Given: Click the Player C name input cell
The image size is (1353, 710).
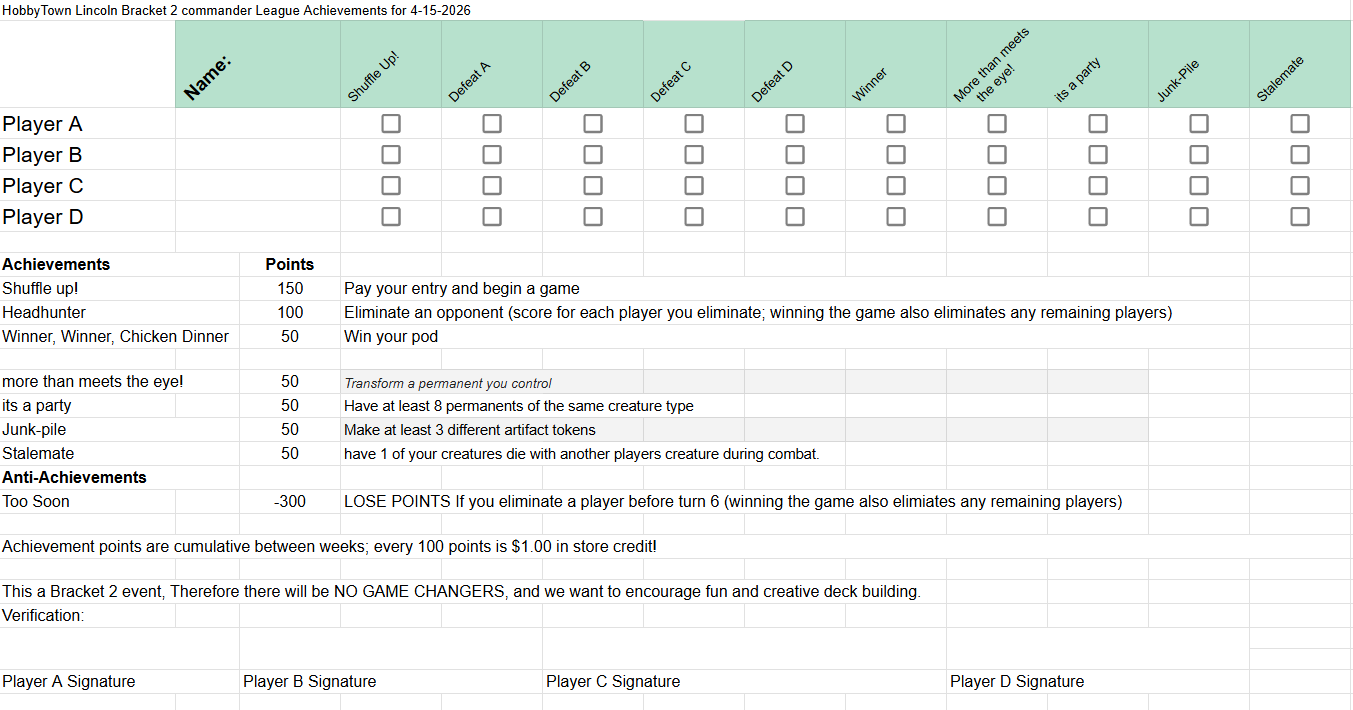Looking at the screenshot, I should tap(257, 186).
